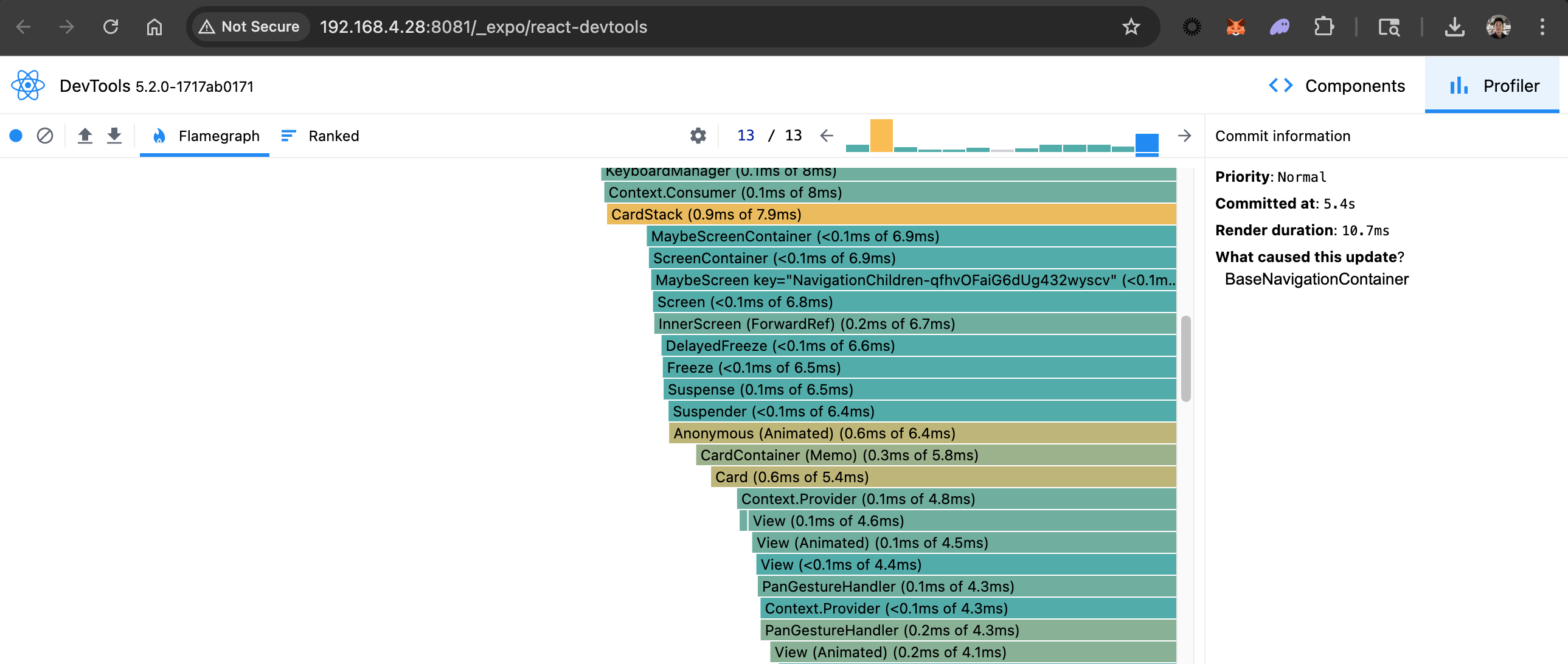Open the browser extensions puzzle icon
The height and width of the screenshot is (664, 1568).
1324,27
